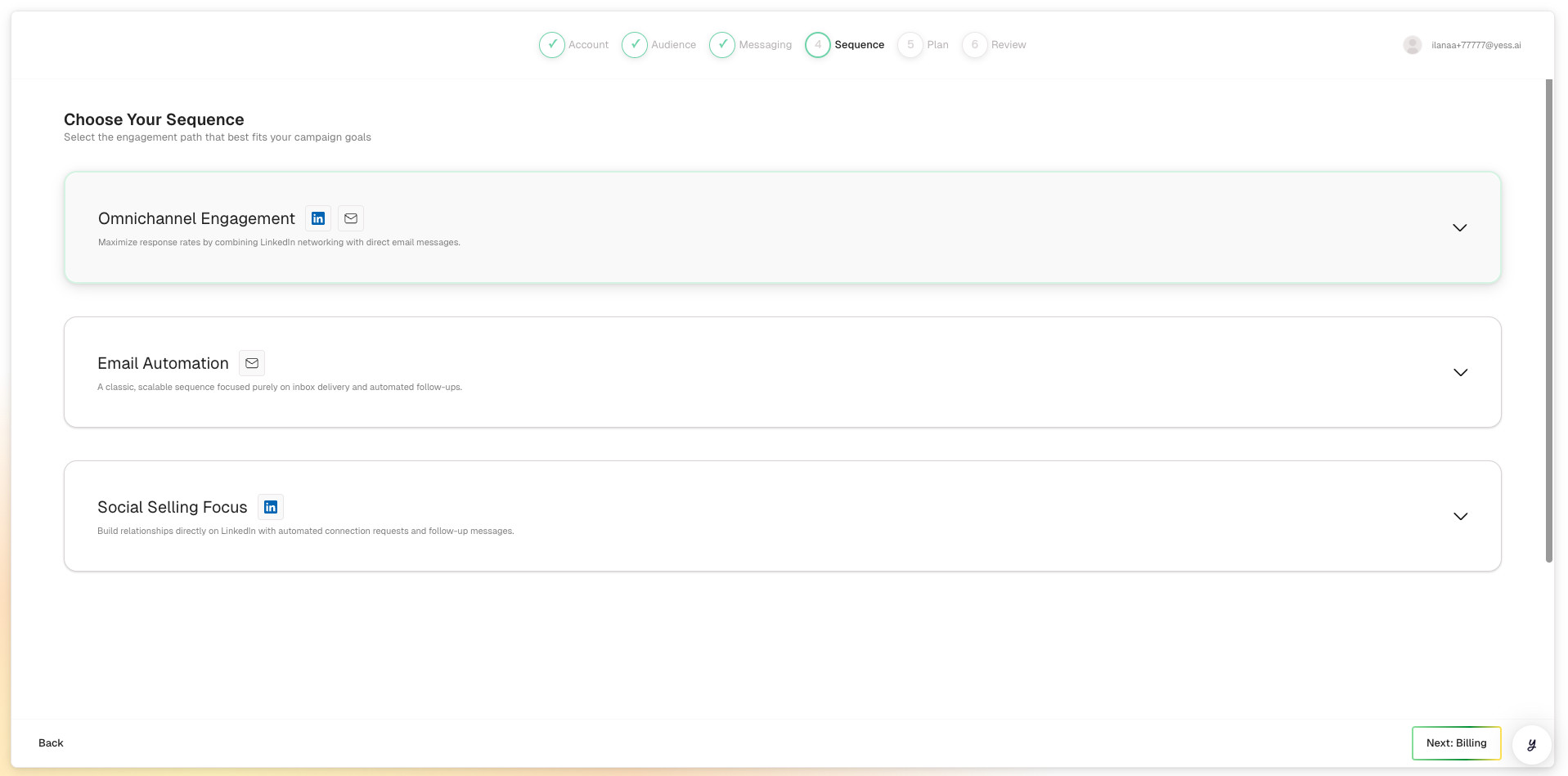Jump to the Plan step
1568x776 pixels.
[937, 45]
